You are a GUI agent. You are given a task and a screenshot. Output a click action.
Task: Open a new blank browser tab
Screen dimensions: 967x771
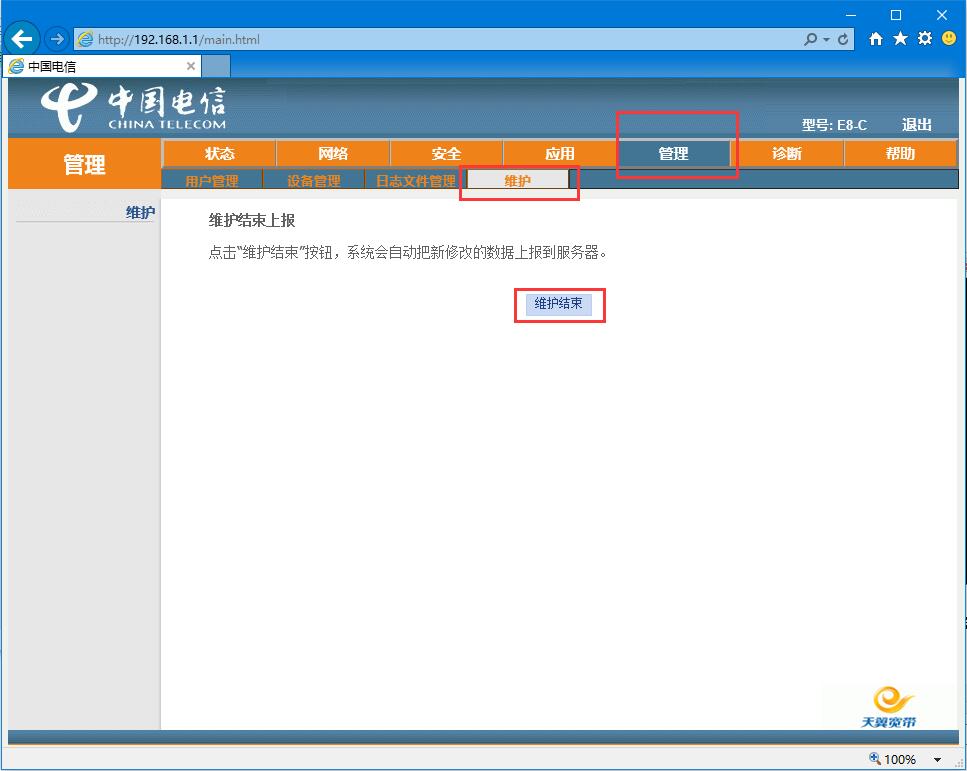click(x=216, y=66)
